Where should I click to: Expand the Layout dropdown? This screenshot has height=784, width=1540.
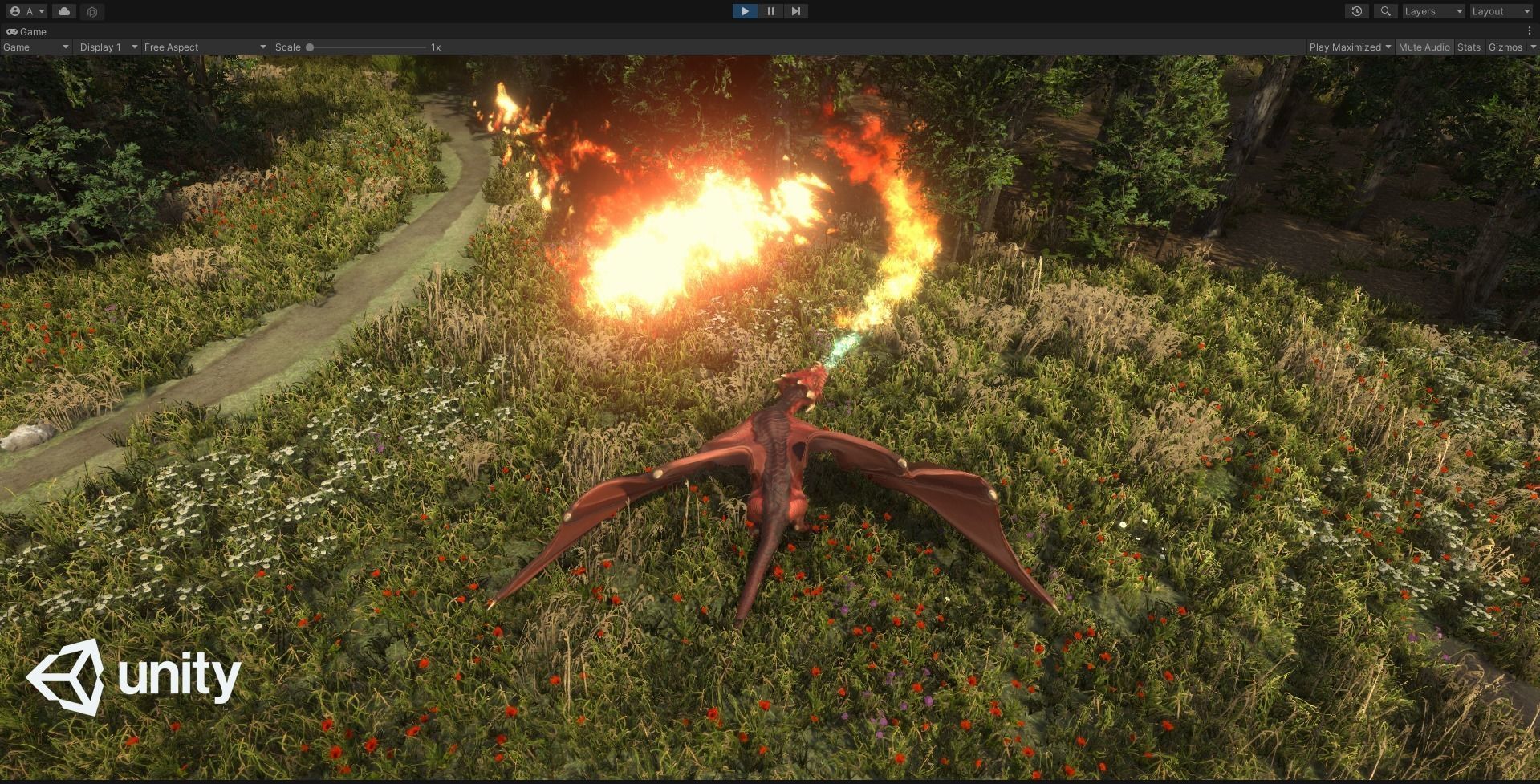tap(1501, 11)
